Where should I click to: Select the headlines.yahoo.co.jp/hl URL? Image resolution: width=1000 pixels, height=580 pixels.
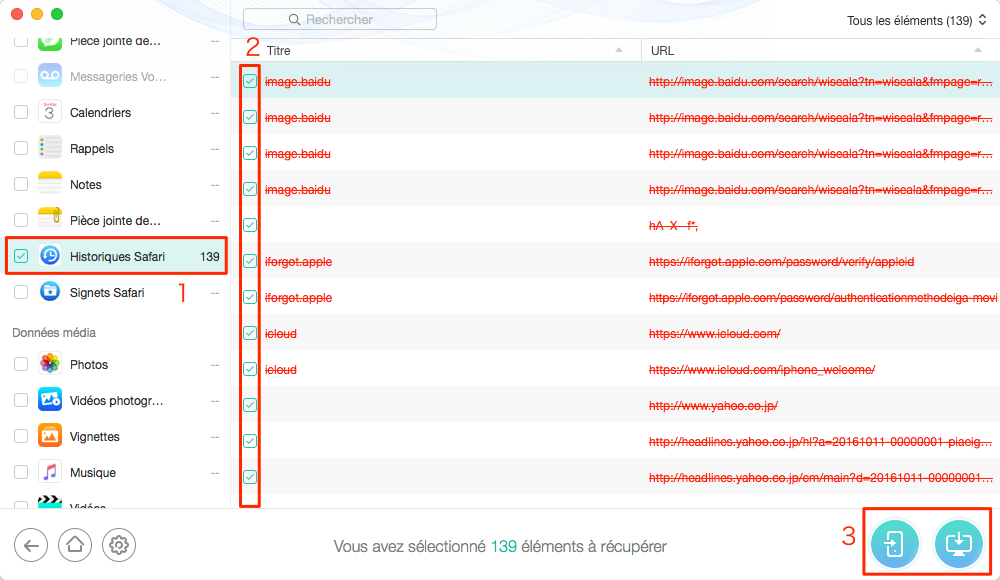[x=820, y=442]
